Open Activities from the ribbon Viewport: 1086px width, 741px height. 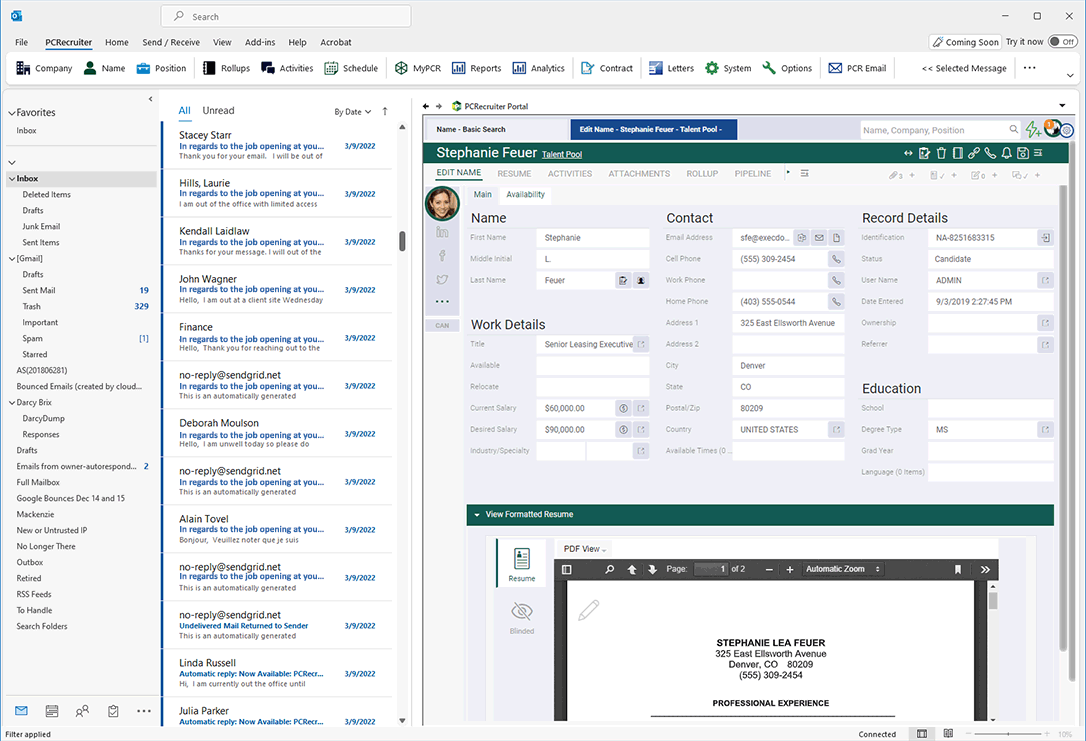[287, 68]
